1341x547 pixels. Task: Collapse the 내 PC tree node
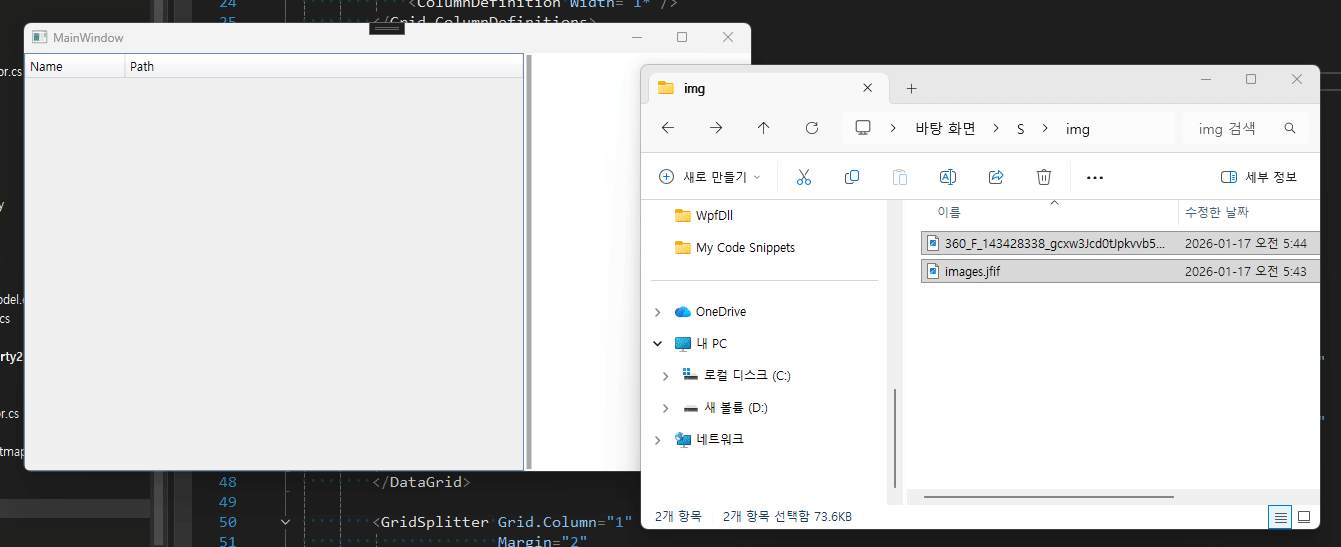[x=657, y=344]
